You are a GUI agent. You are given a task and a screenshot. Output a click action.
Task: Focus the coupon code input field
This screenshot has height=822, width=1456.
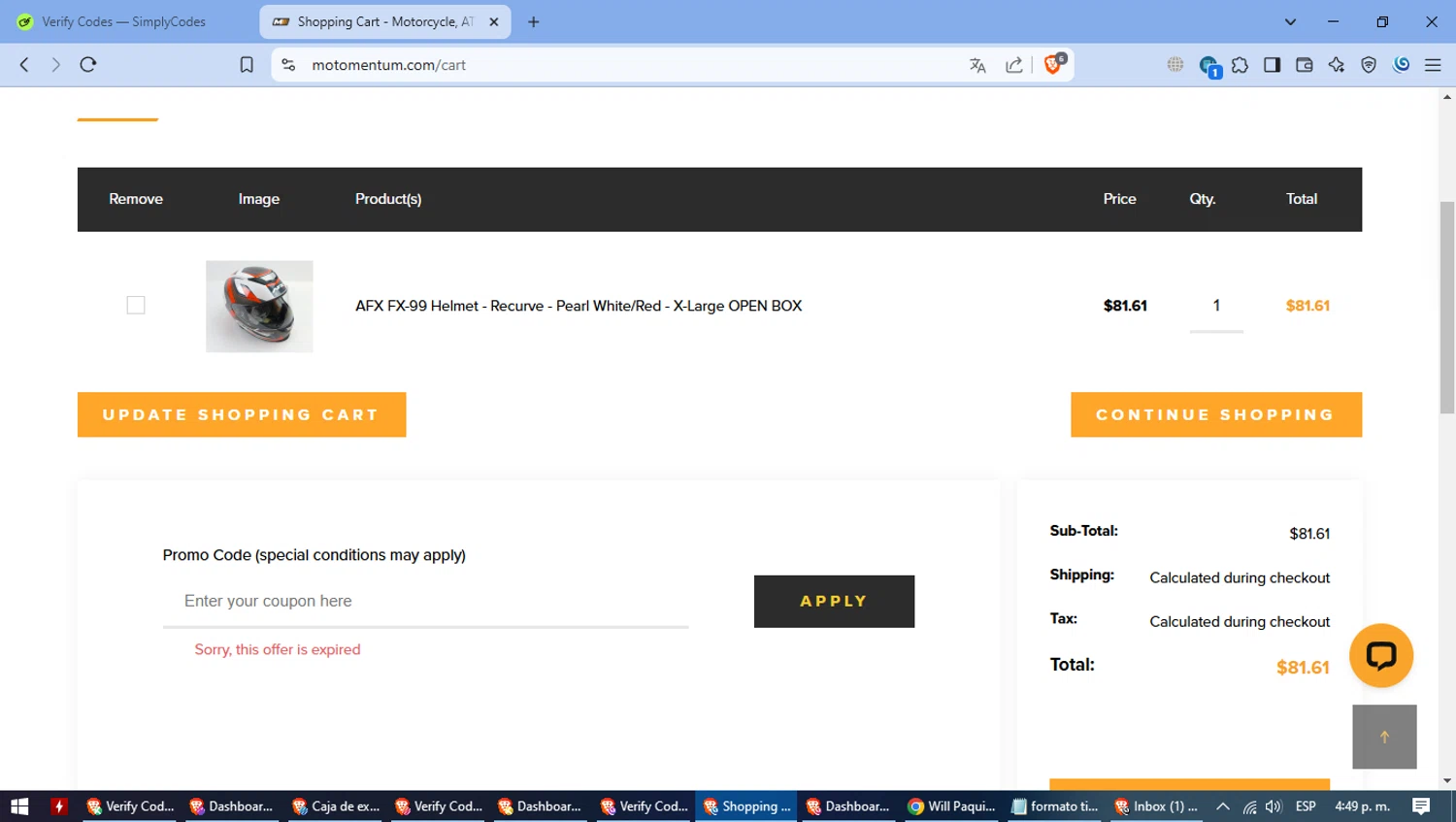point(425,601)
